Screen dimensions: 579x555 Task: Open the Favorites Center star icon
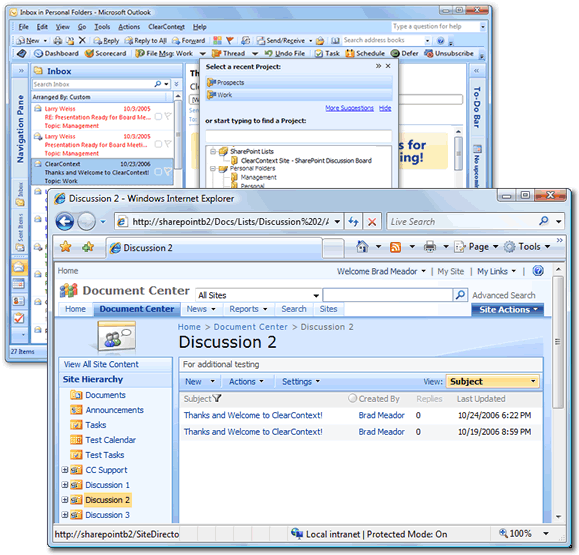pos(65,247)
